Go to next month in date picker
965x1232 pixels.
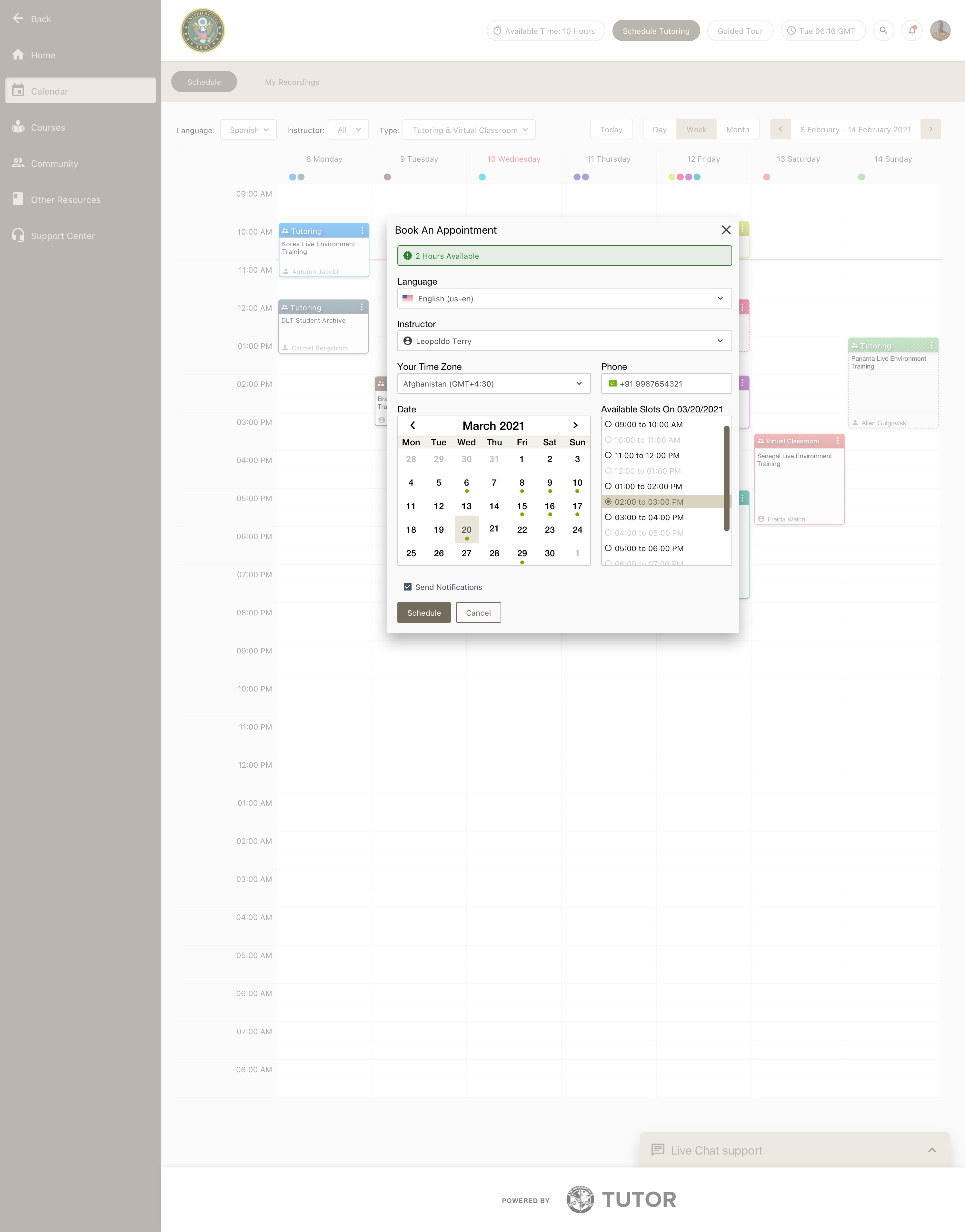[575, 426]
